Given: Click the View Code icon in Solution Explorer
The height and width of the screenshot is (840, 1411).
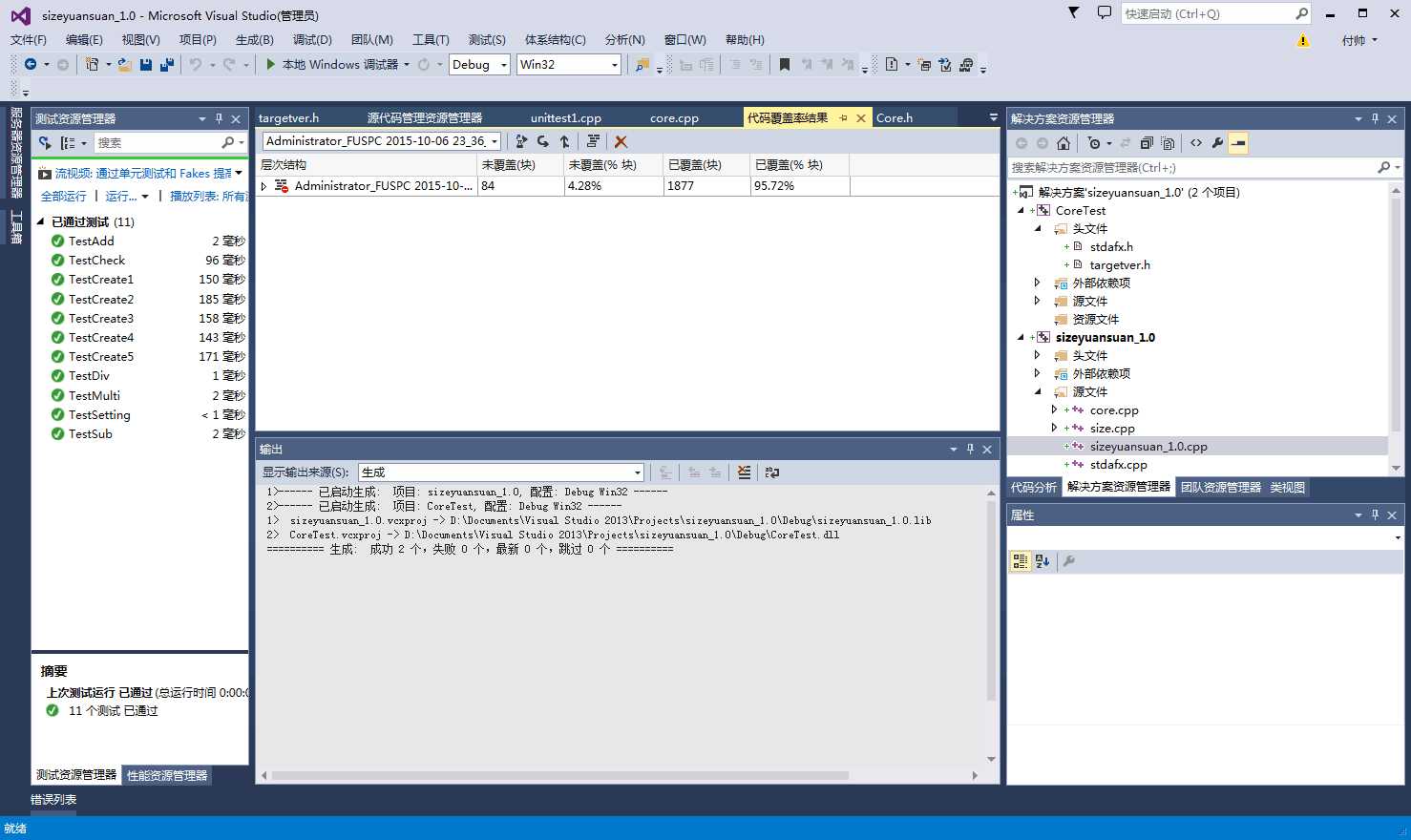Looking at the screenshot, I should [x=1196, y=143].
